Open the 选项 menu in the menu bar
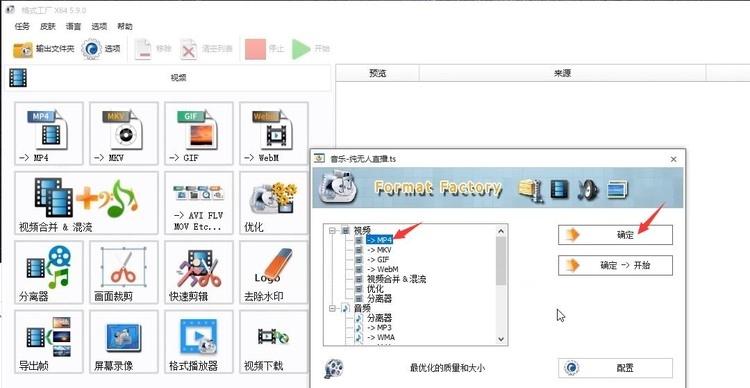750x388 pixels. (x=99, y=26)
